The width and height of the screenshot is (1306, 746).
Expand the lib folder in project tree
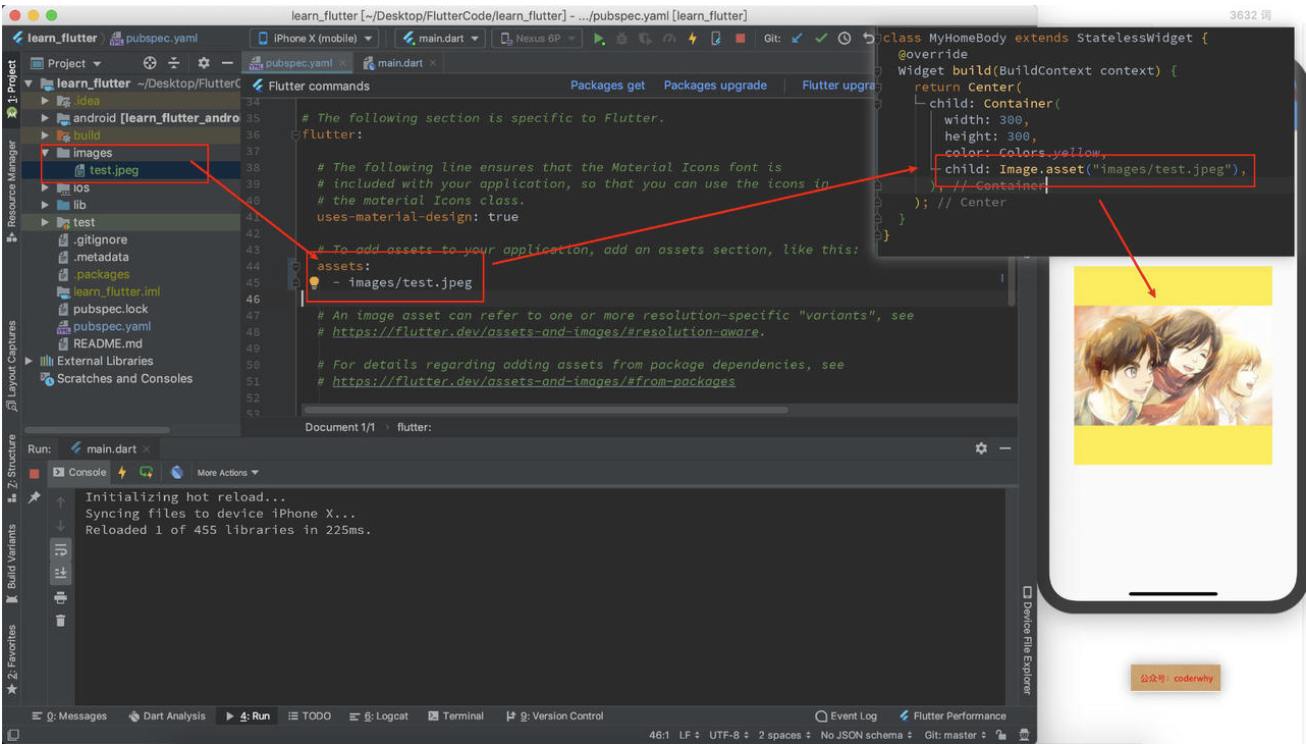pyautogui.click(x=46, y=205)
